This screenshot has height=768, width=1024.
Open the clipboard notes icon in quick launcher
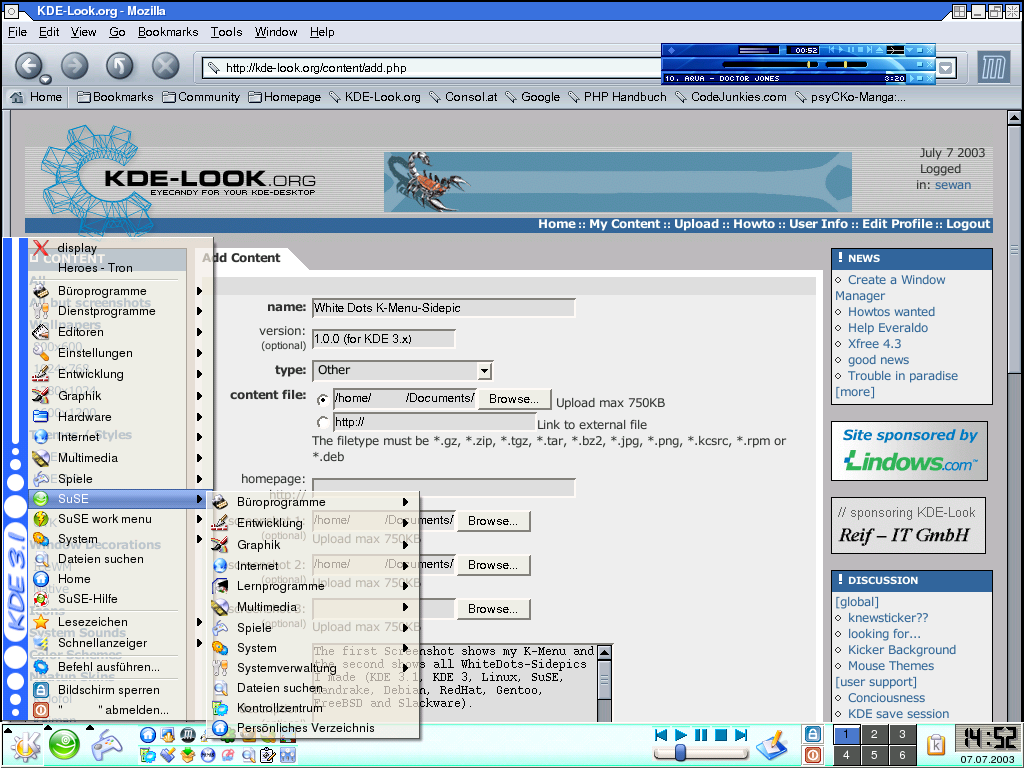click(x=268, y=756)
